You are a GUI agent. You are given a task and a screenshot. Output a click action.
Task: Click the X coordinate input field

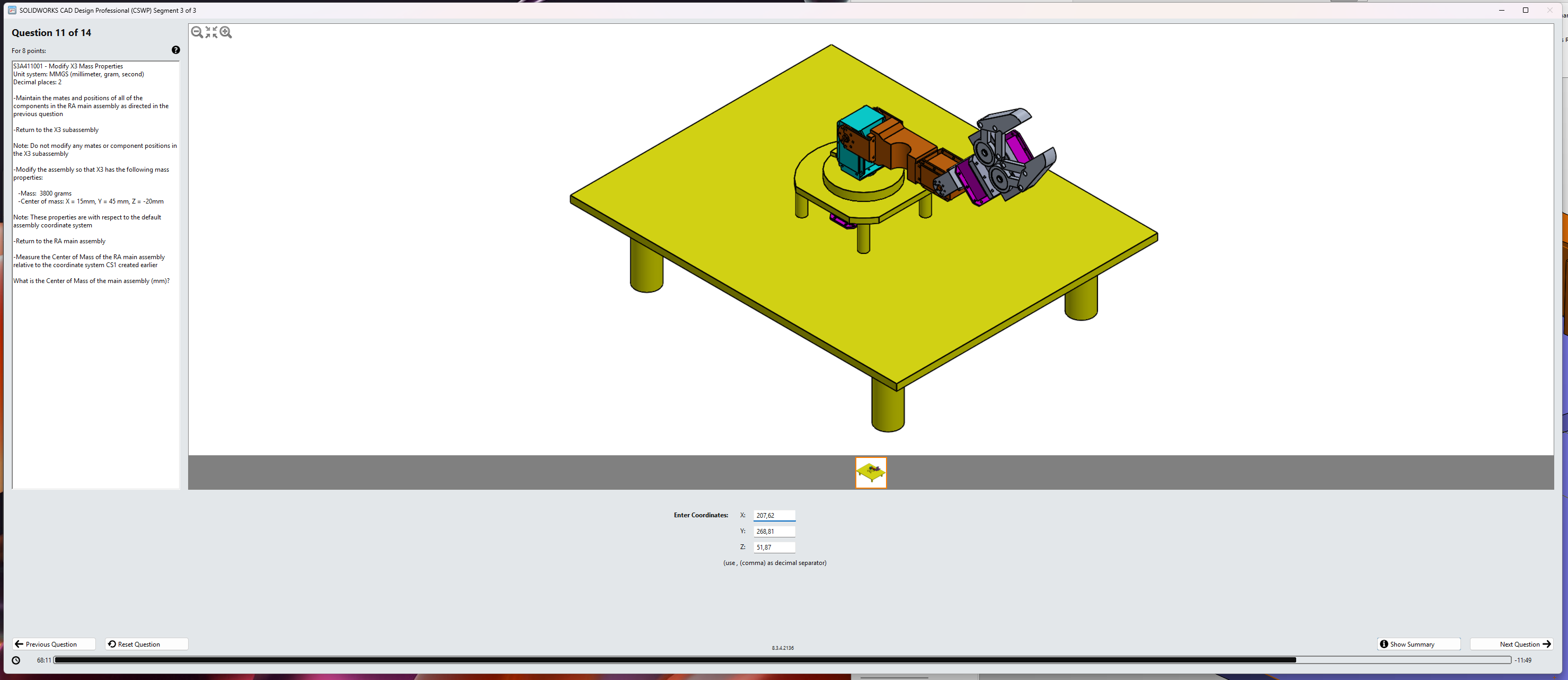click(x=774, y=516)
